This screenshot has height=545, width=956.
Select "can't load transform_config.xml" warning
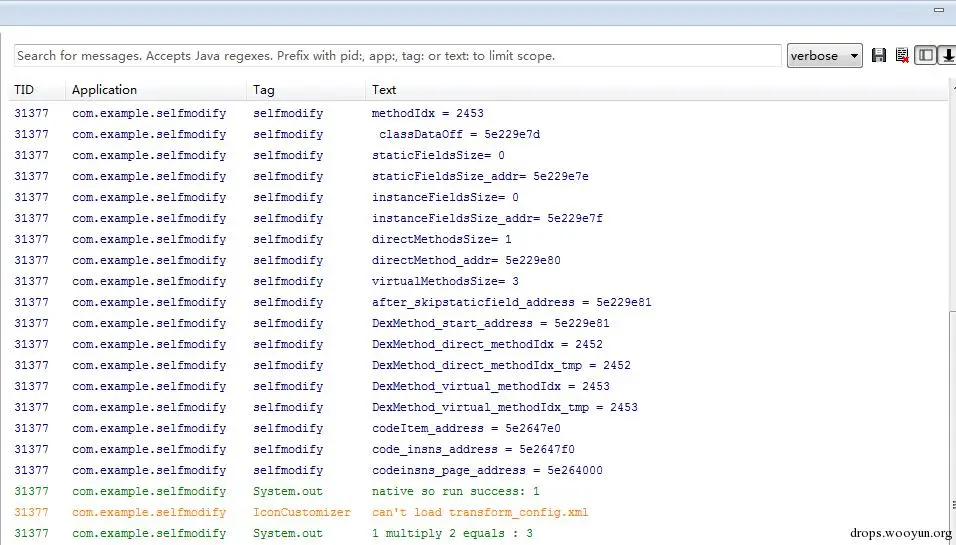(x=480, y=513)
